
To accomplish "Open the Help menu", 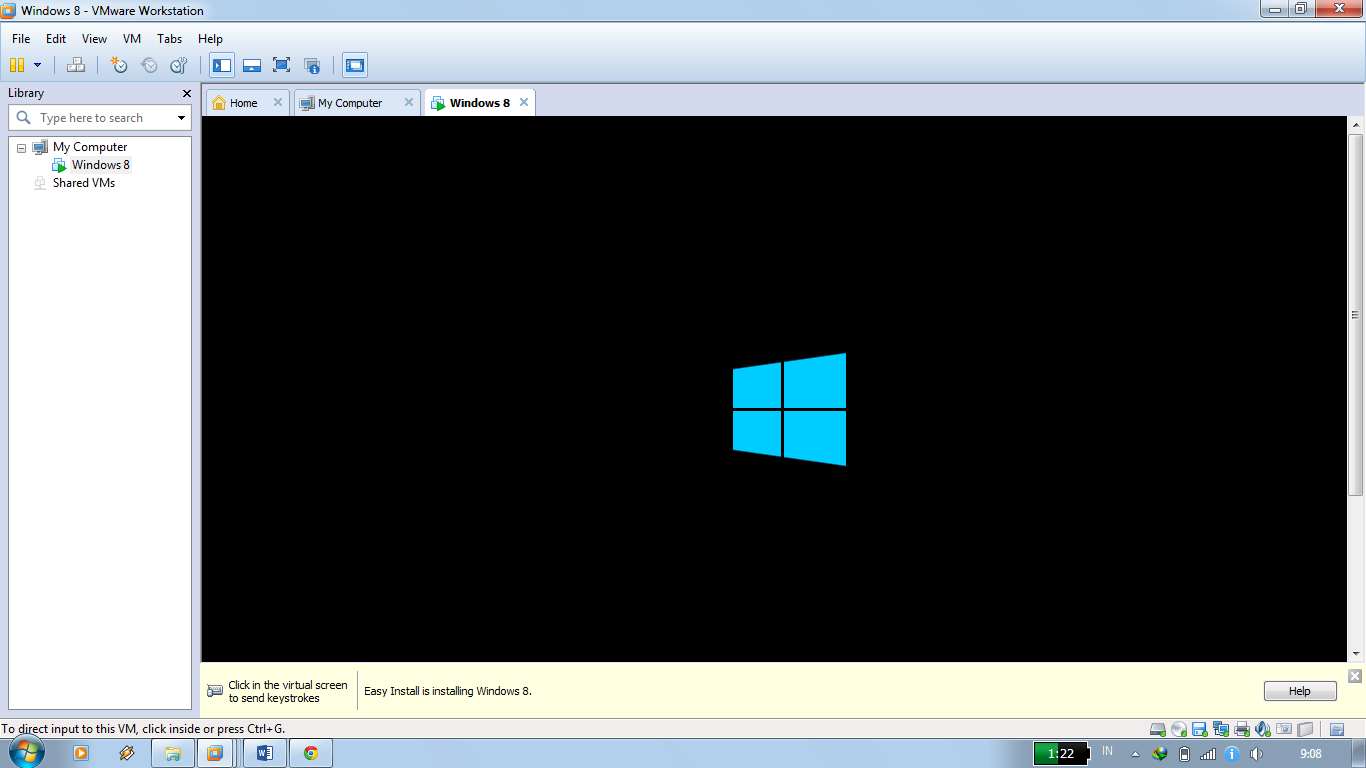I will coord(210,39).
